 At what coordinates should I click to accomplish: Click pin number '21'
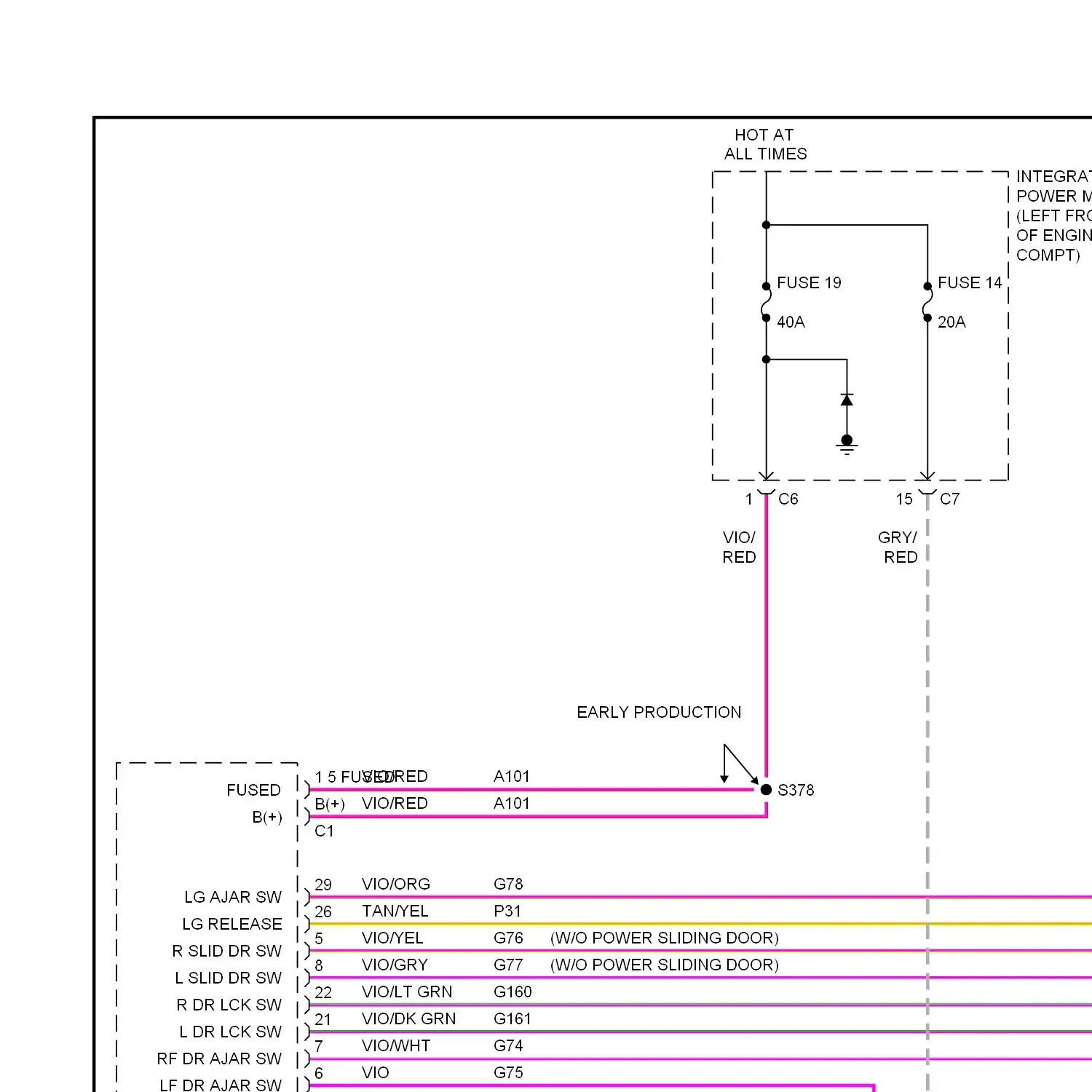tap(323, 1019)
